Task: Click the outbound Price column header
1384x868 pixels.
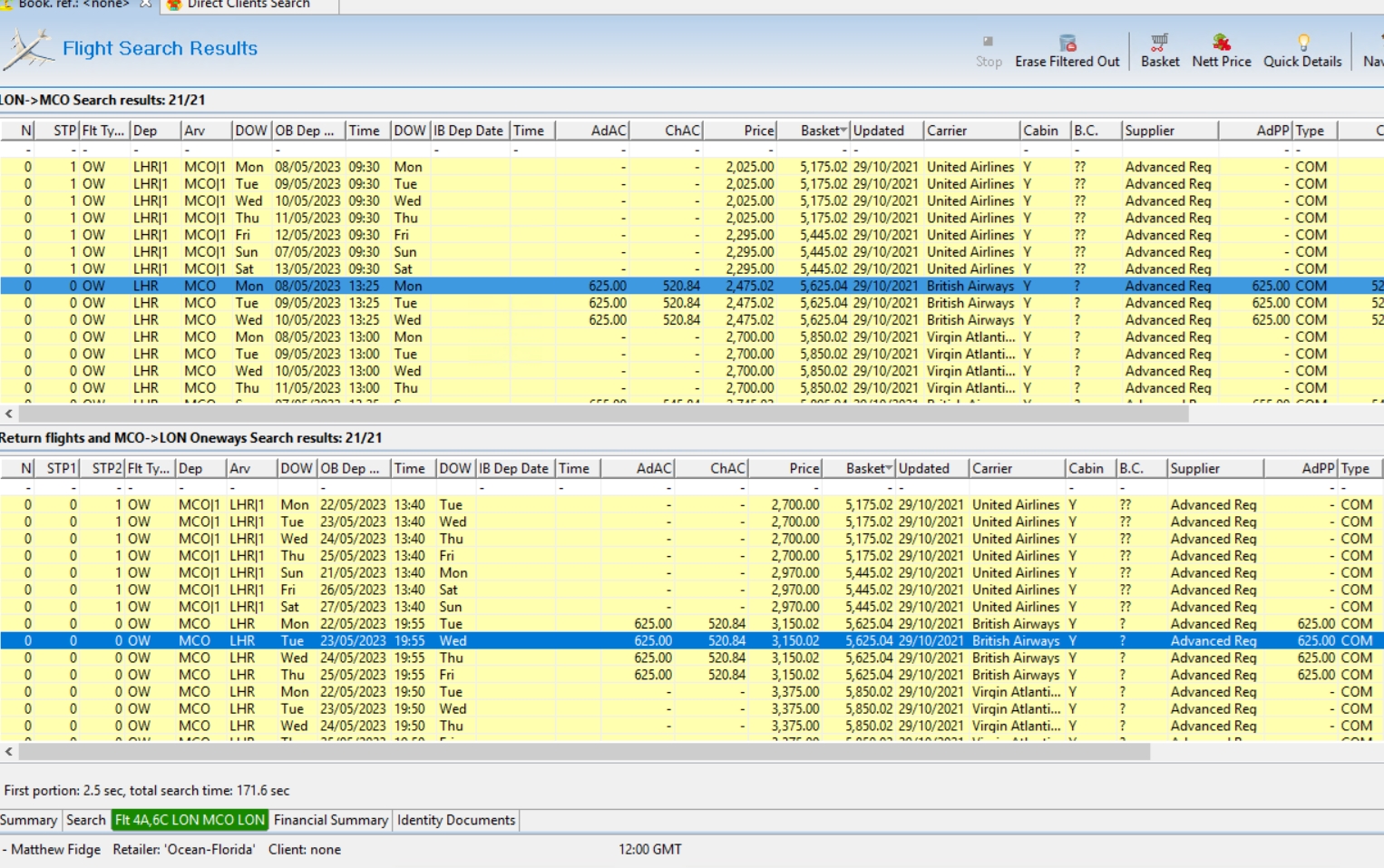Action: (741, 131)
